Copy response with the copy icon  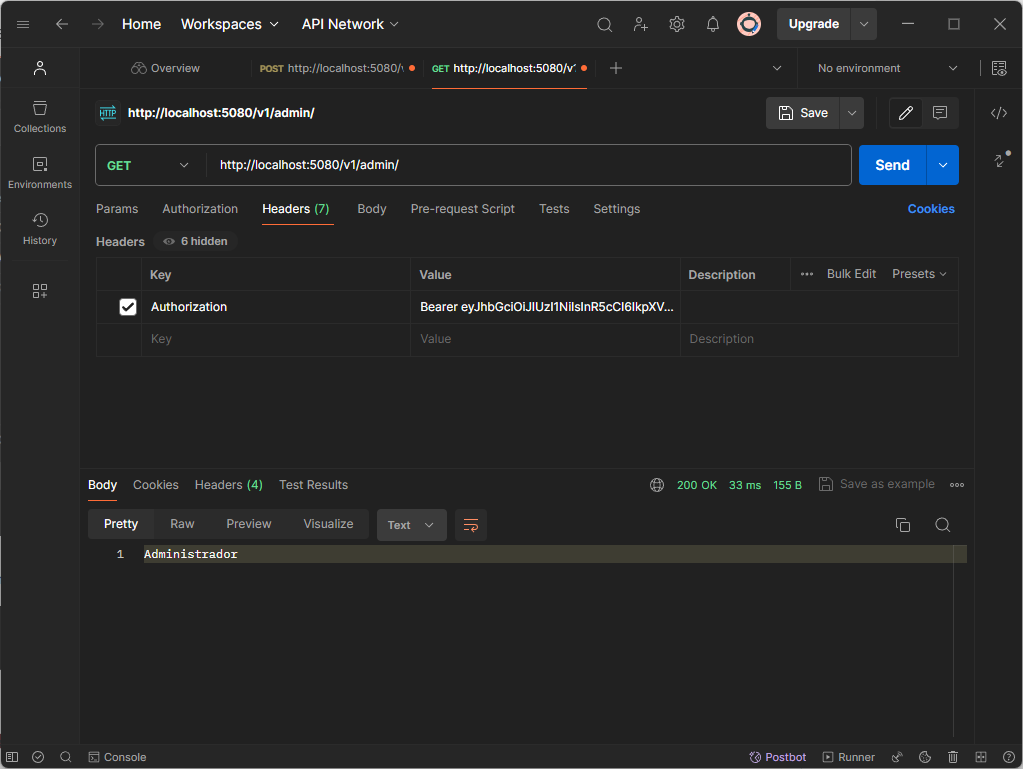point(903,525)
